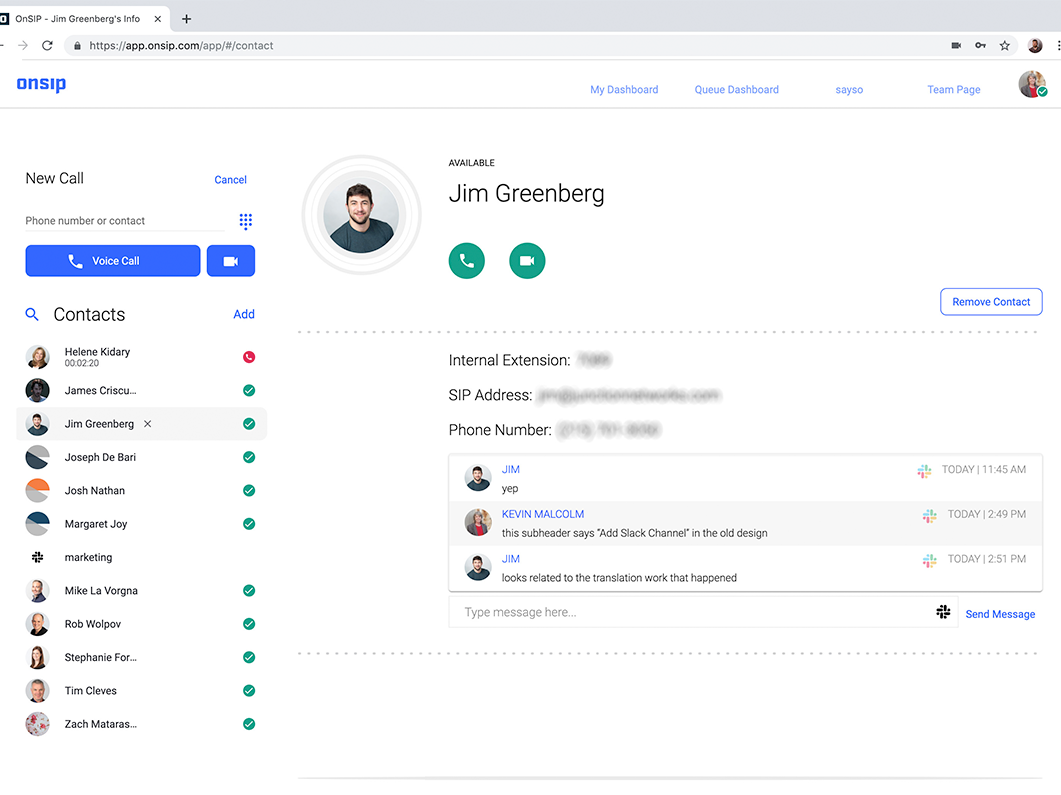The image size is (1061, 795).
Task: Click the red on-call status for Helene Kidary
Action: tap(249, 357)
